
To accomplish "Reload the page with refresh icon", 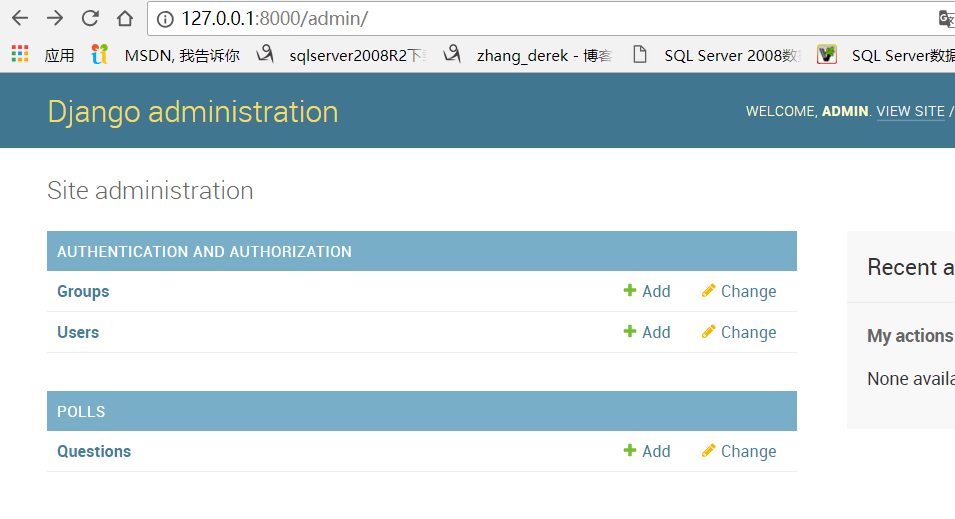I will (x=90, y=18).
